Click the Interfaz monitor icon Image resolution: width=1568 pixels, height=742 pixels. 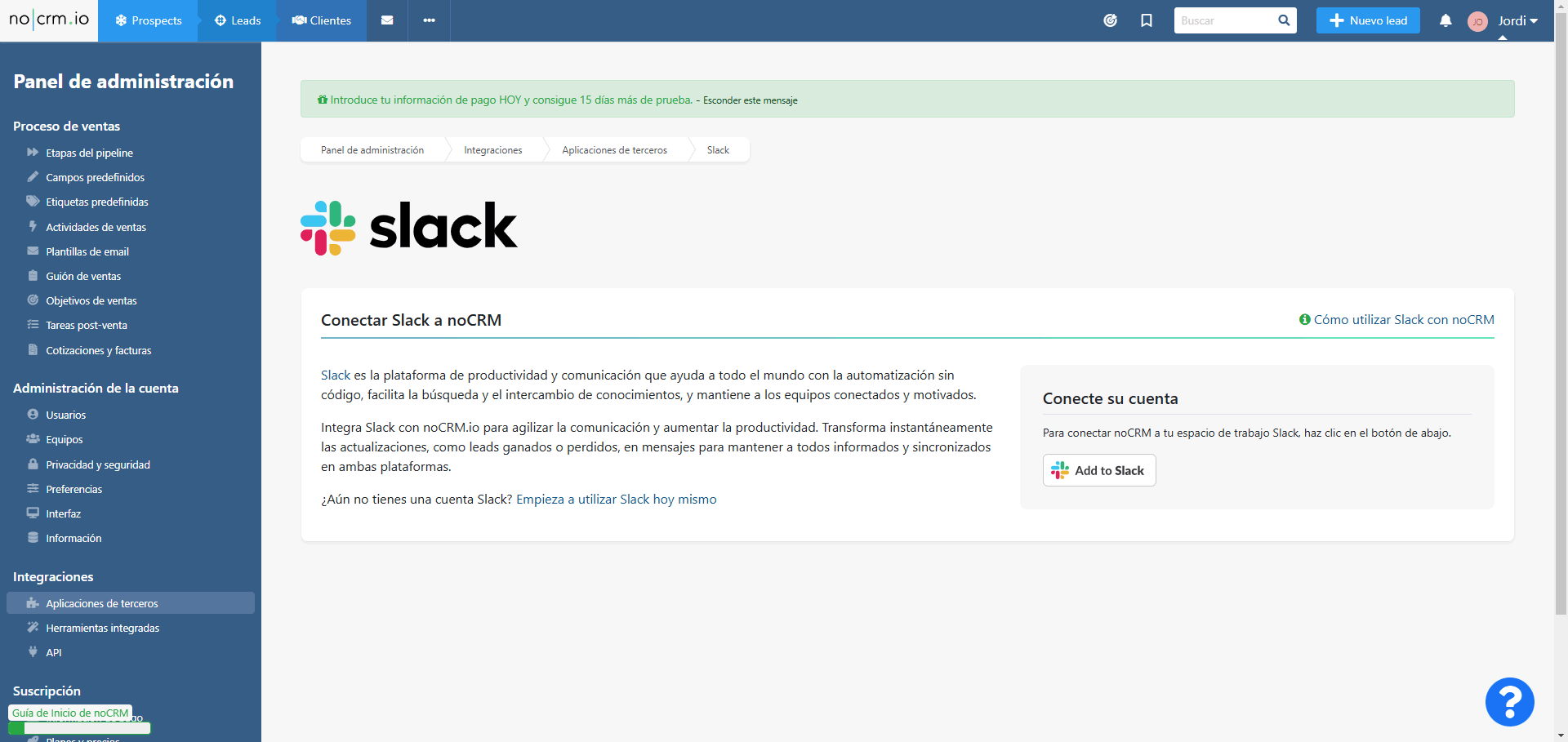tap(33, 513)
